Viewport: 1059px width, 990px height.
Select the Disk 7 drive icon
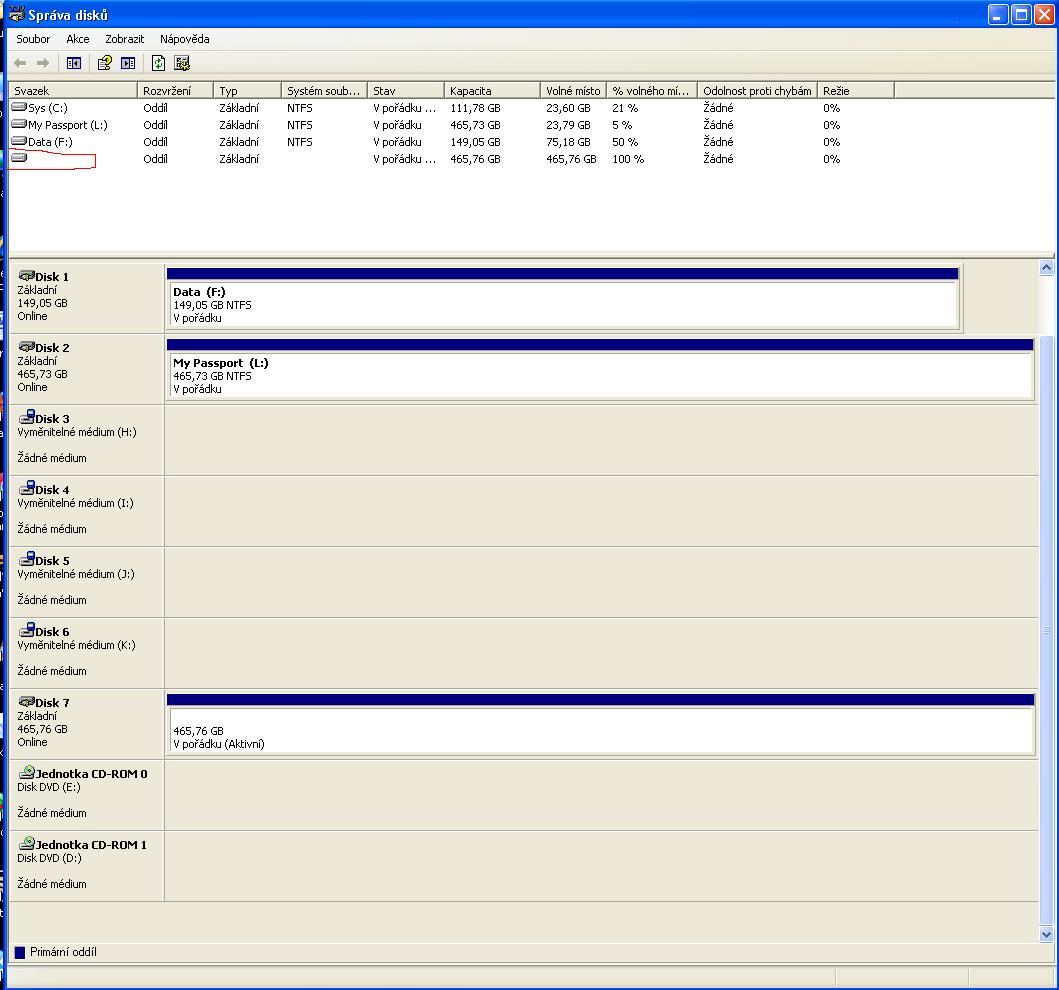tap(27, 702)
